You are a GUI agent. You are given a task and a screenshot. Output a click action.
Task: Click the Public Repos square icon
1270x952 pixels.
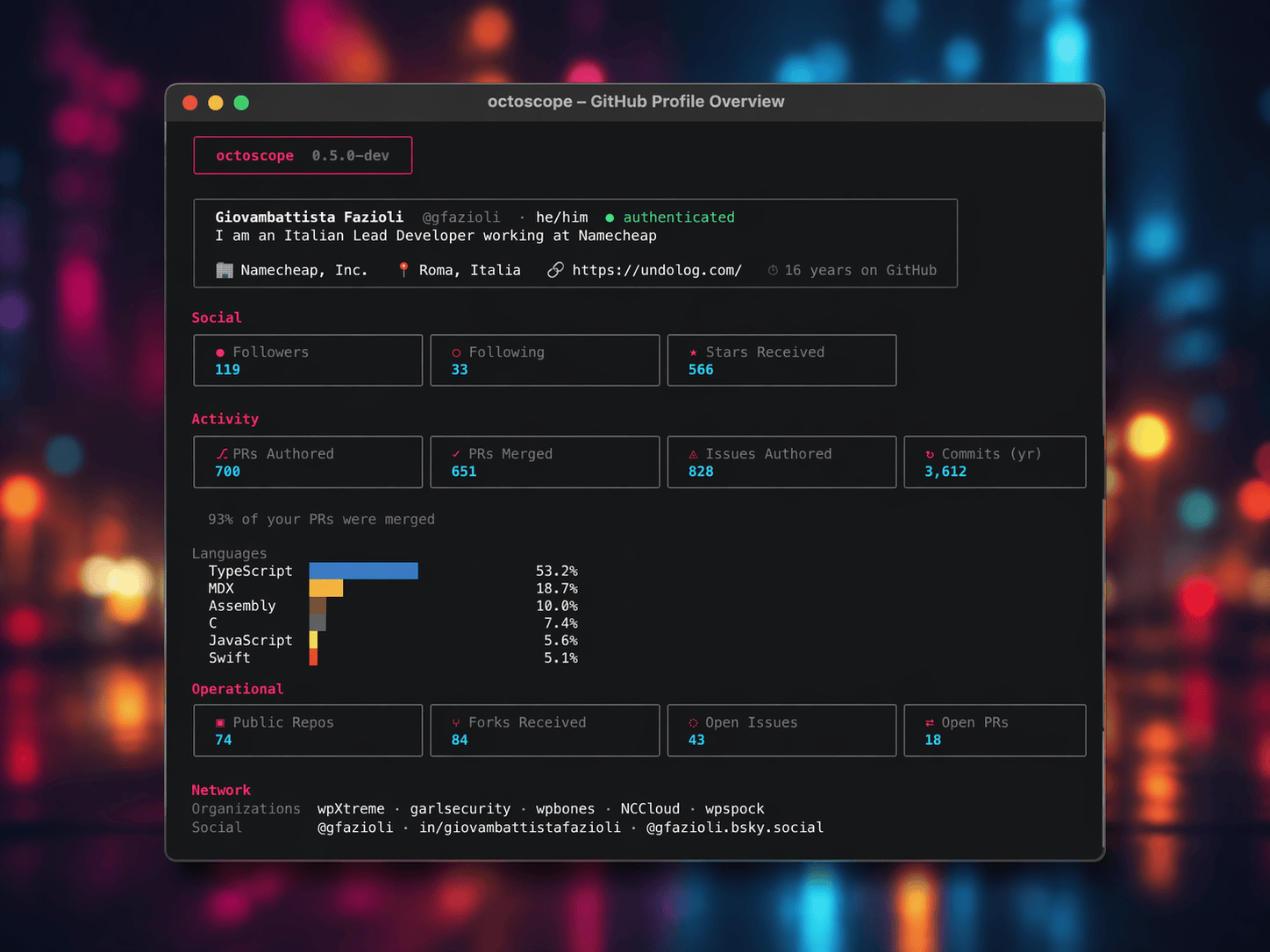pos(220,723)
